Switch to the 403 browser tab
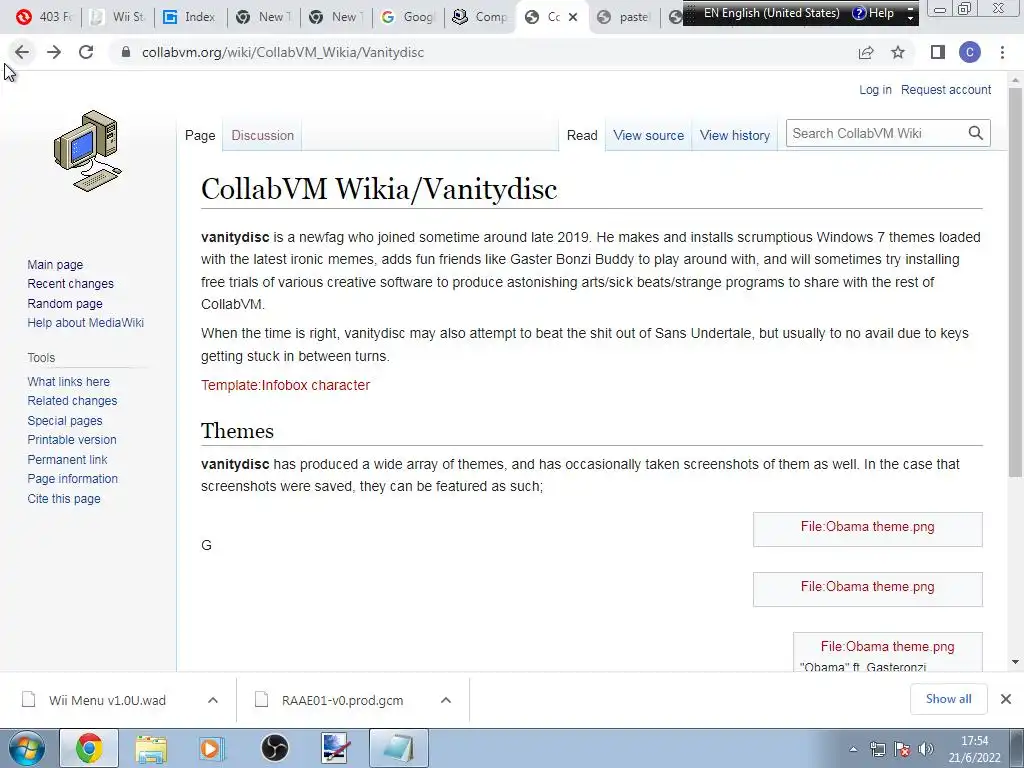The height and width of the screenshot is (768, 1024). pos(44,17)
